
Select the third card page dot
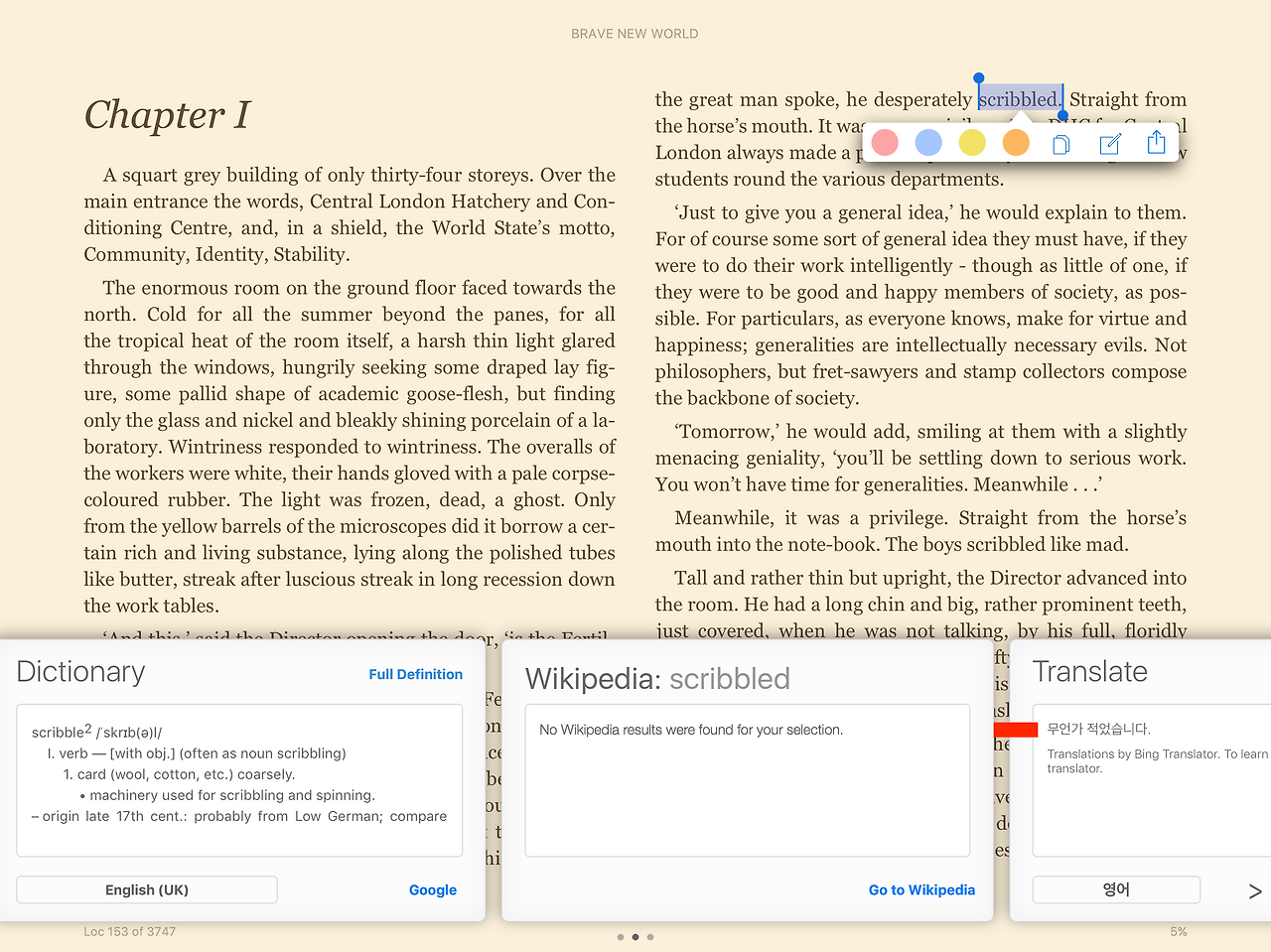(650, 937)
